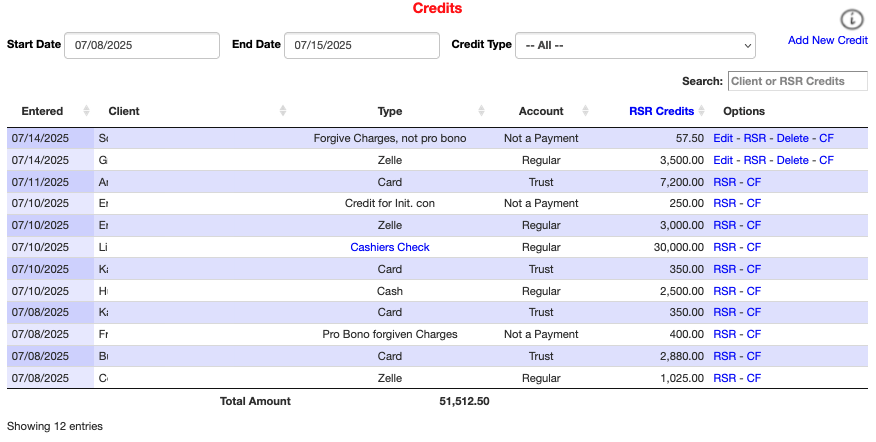Select the 07/11/2025 date cell
Image resolution: width=876 pixels, height=442 pixels.
50,182
